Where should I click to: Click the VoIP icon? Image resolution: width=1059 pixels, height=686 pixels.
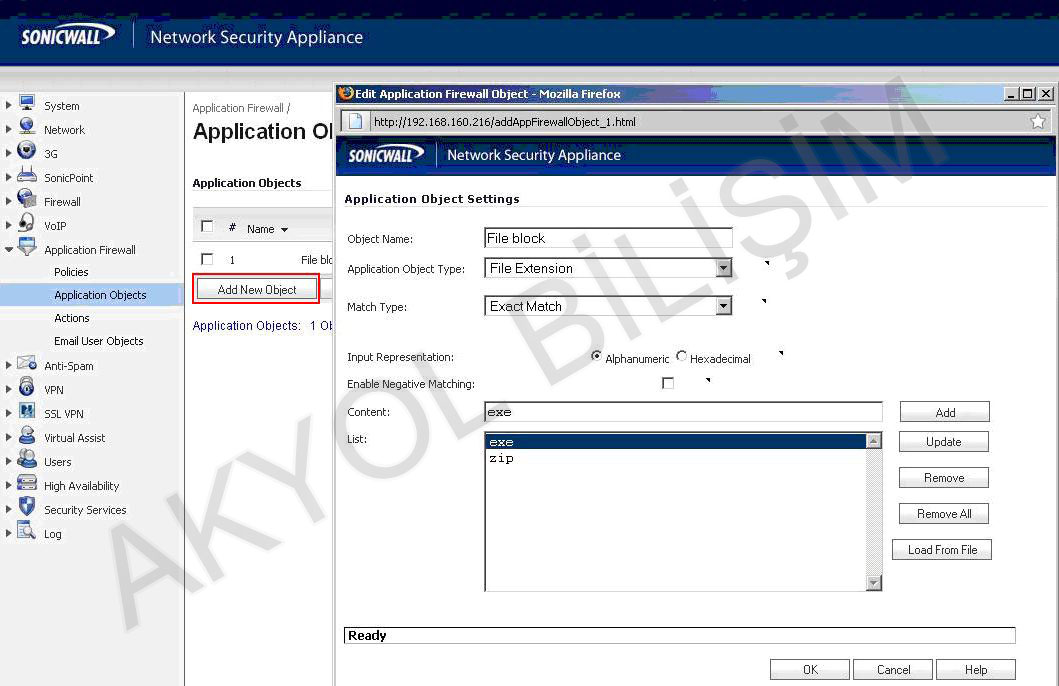pyautogui.click(x=27, y=225)
